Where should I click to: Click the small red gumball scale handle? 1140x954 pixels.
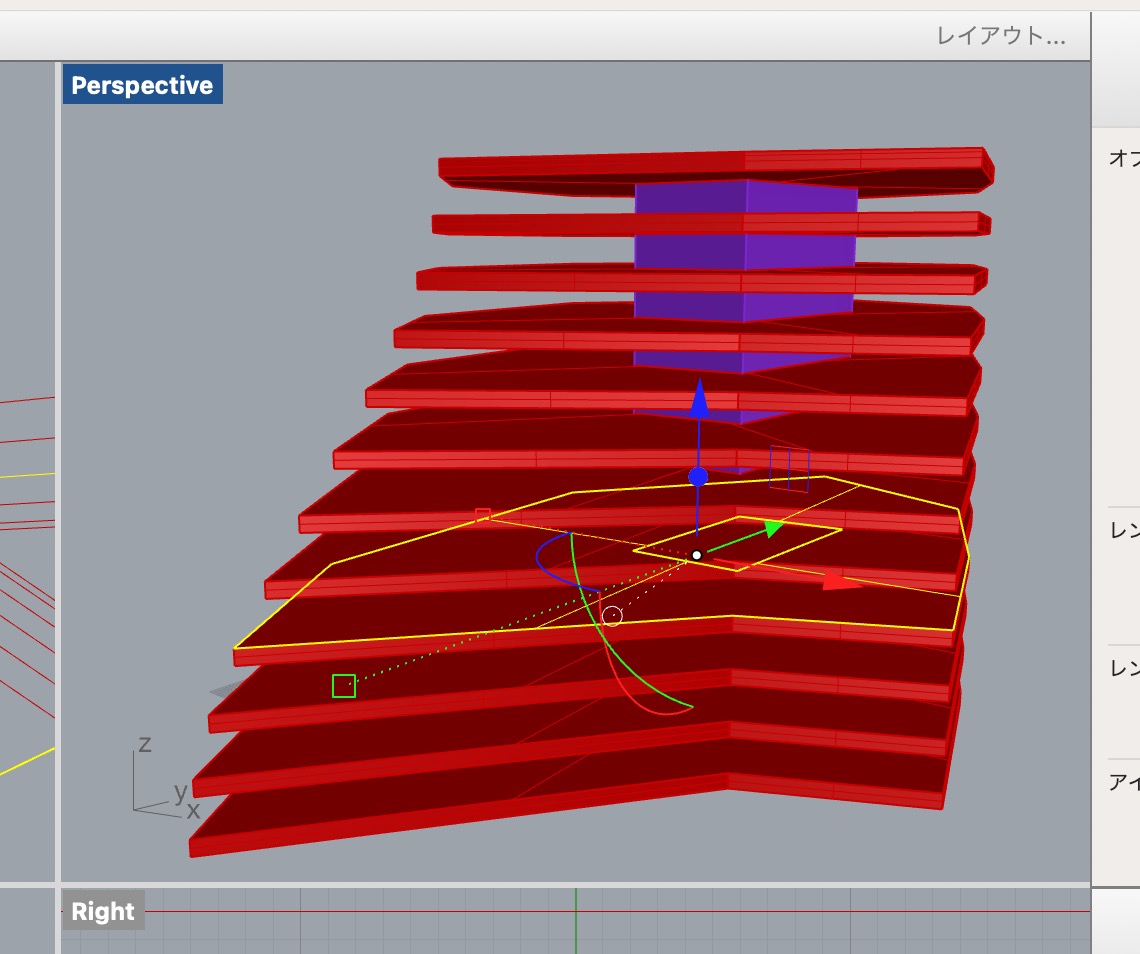(483, 515)
